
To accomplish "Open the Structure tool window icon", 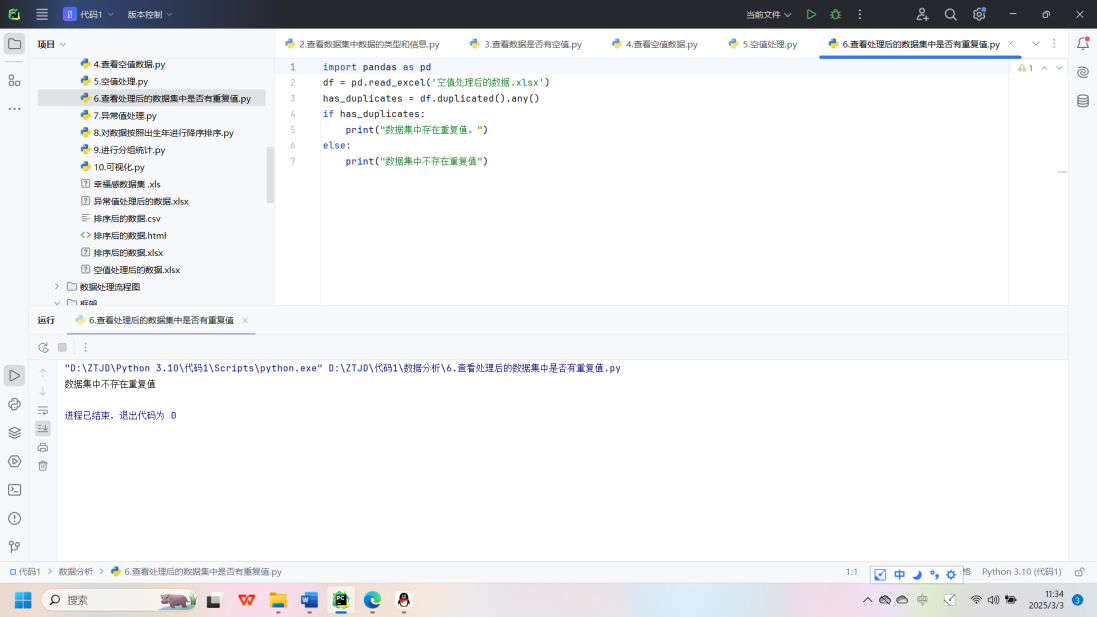I will tap(14, 80).
